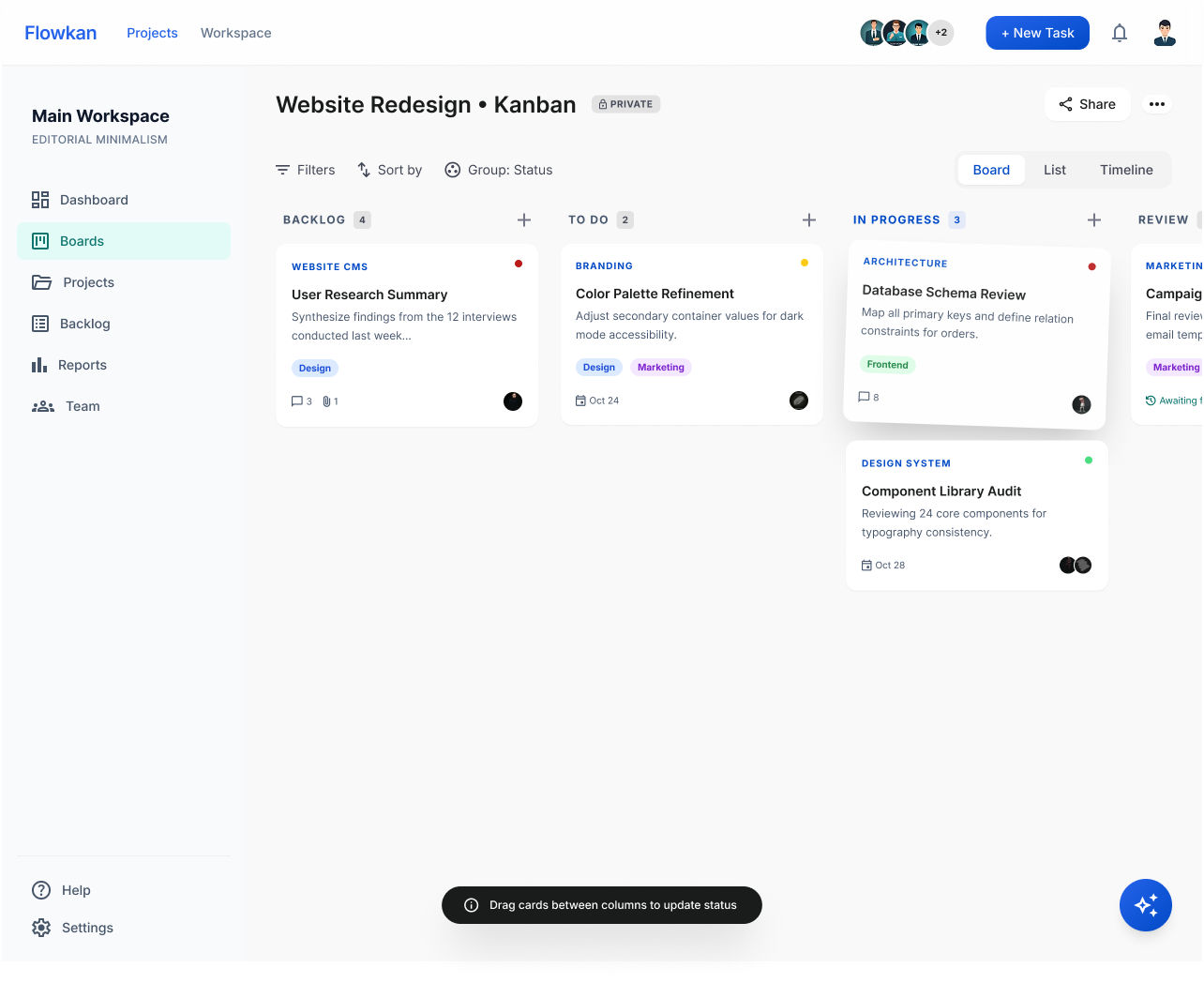1204x983 pixels.
Task: Switch to the List view
Action: point(1054,170)
